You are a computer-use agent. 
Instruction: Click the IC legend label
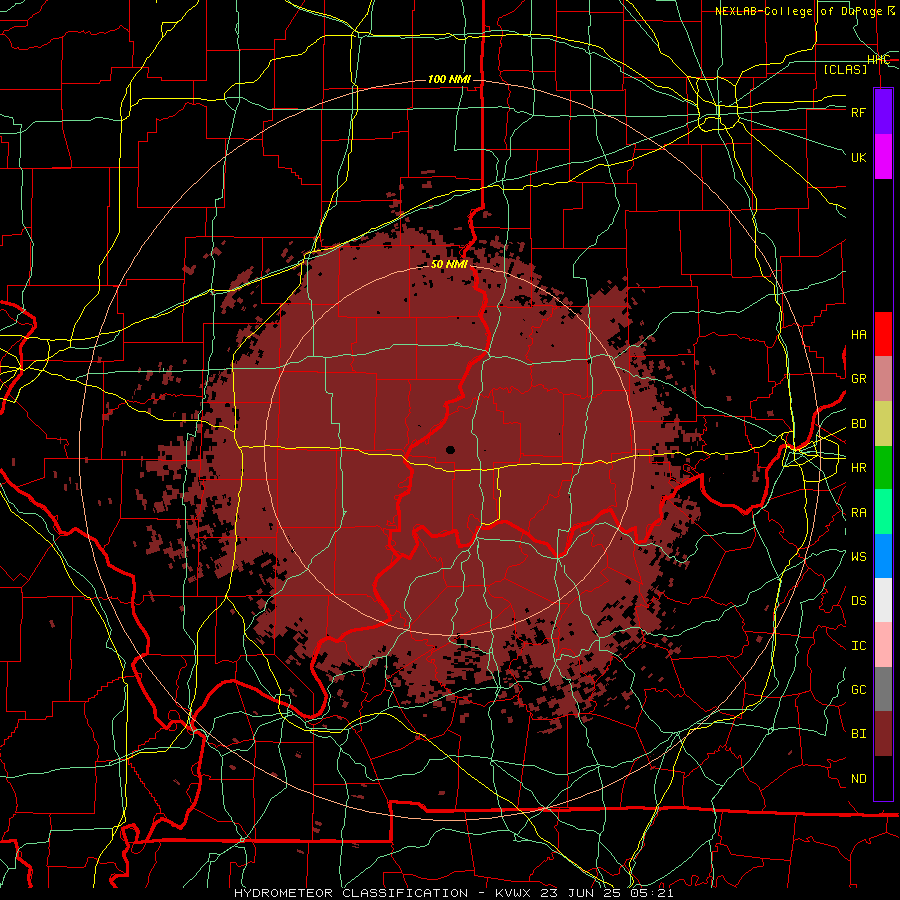(858, 646)
